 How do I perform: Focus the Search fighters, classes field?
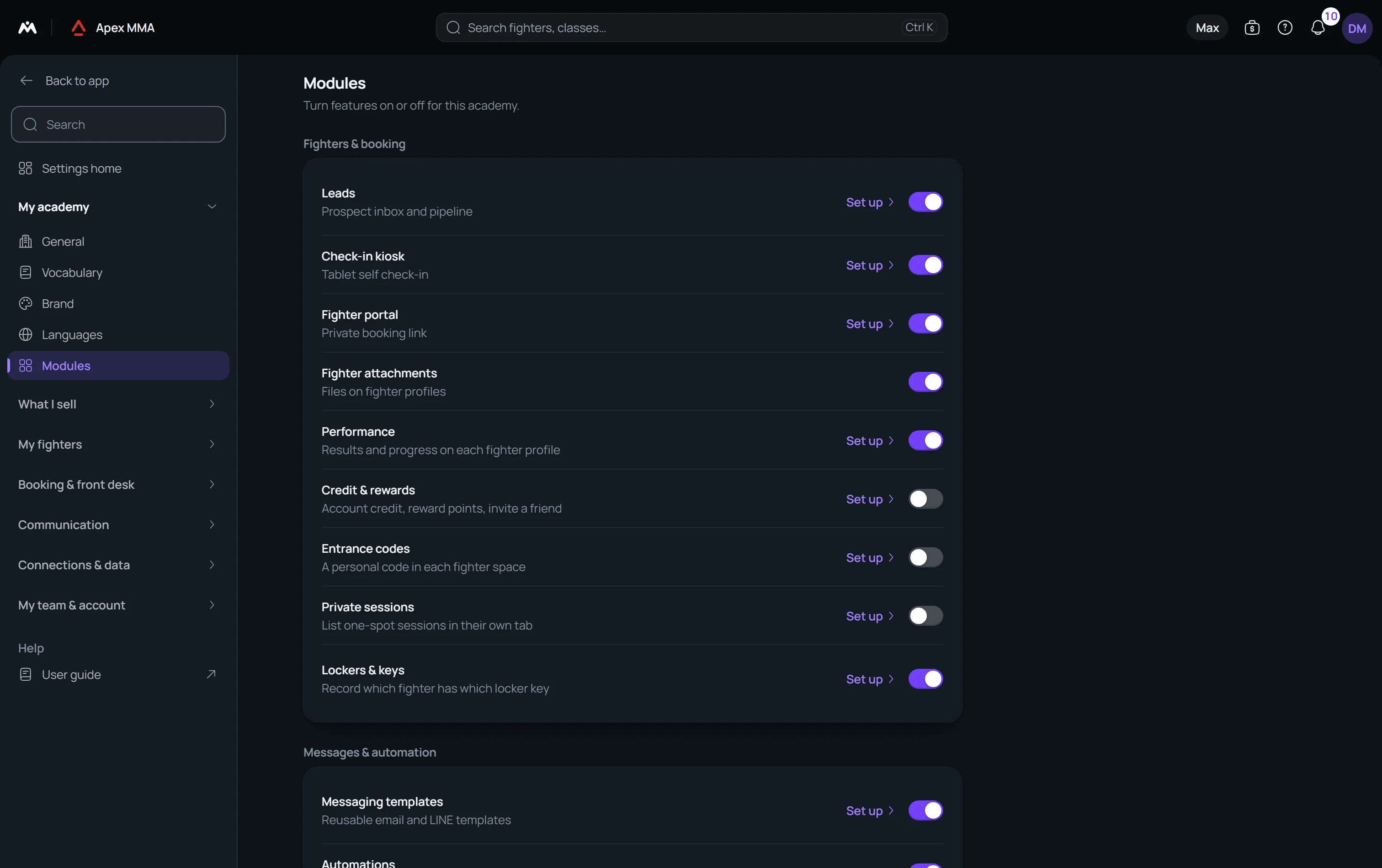pos(691,27)
